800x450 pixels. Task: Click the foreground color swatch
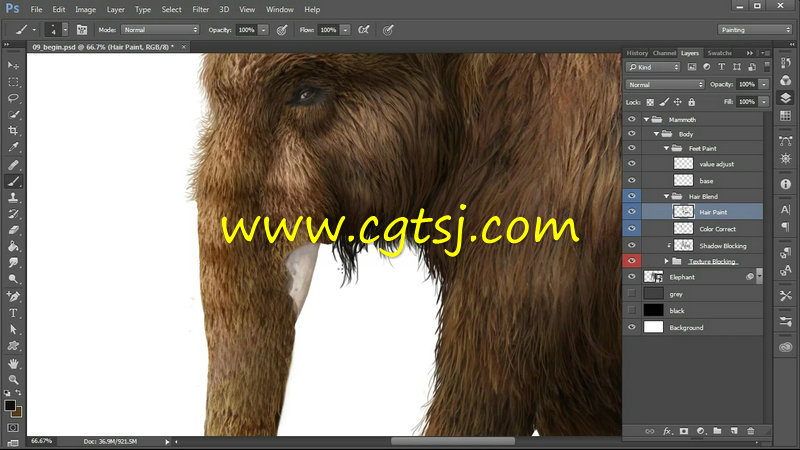[10, 405]
